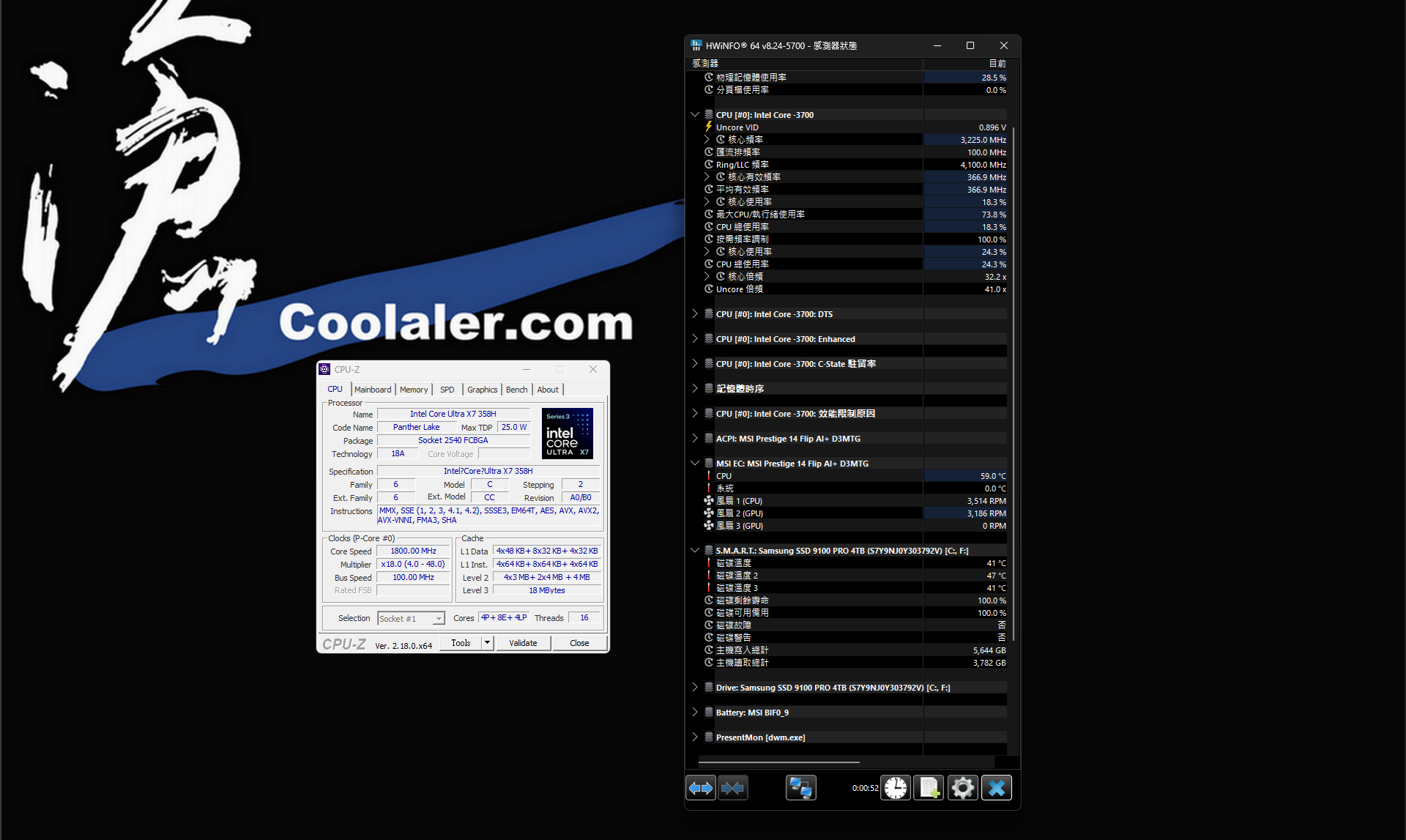Screen dimensions: 1406x840
Task: Click the Intel Core Ultra X7 logo
Action: click(x=567, y=434)
